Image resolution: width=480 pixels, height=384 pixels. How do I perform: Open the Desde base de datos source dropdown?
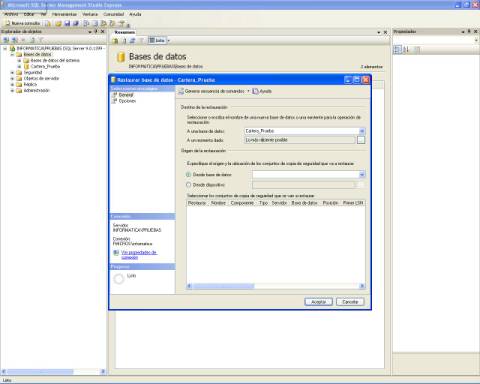pyautogui.click(x=362, y=174)
